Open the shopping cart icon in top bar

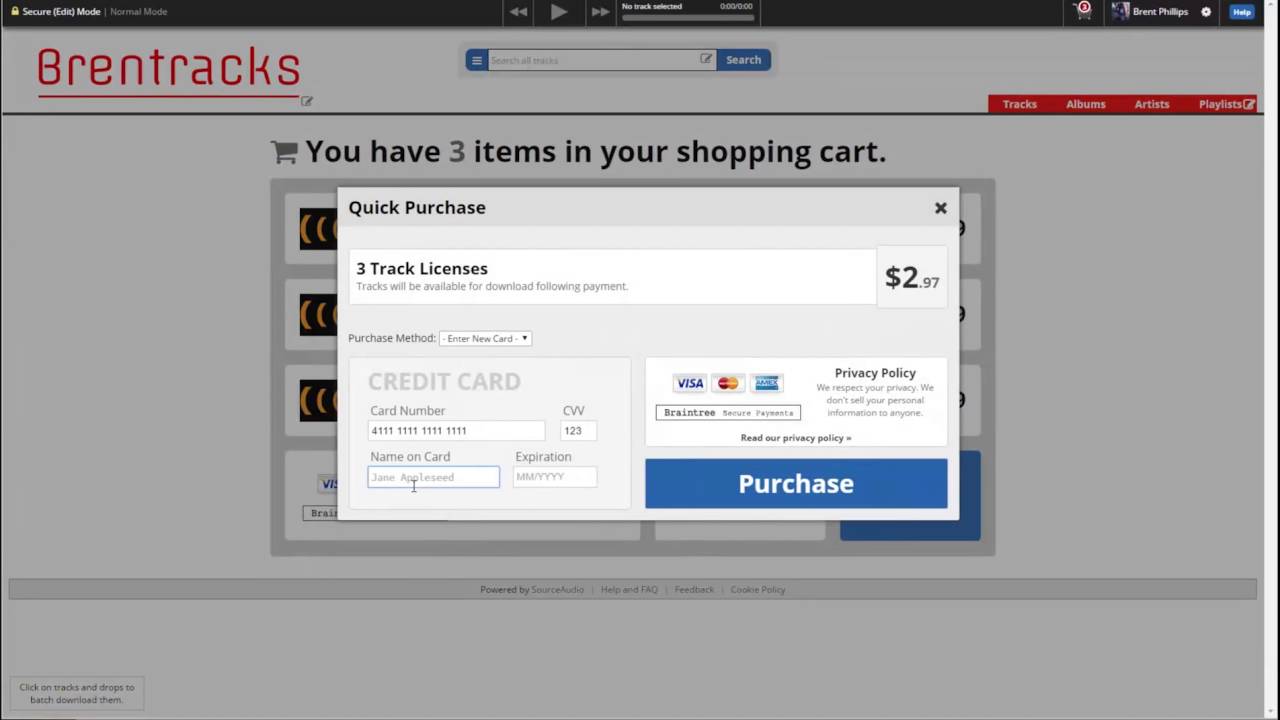coord(1083,11)
